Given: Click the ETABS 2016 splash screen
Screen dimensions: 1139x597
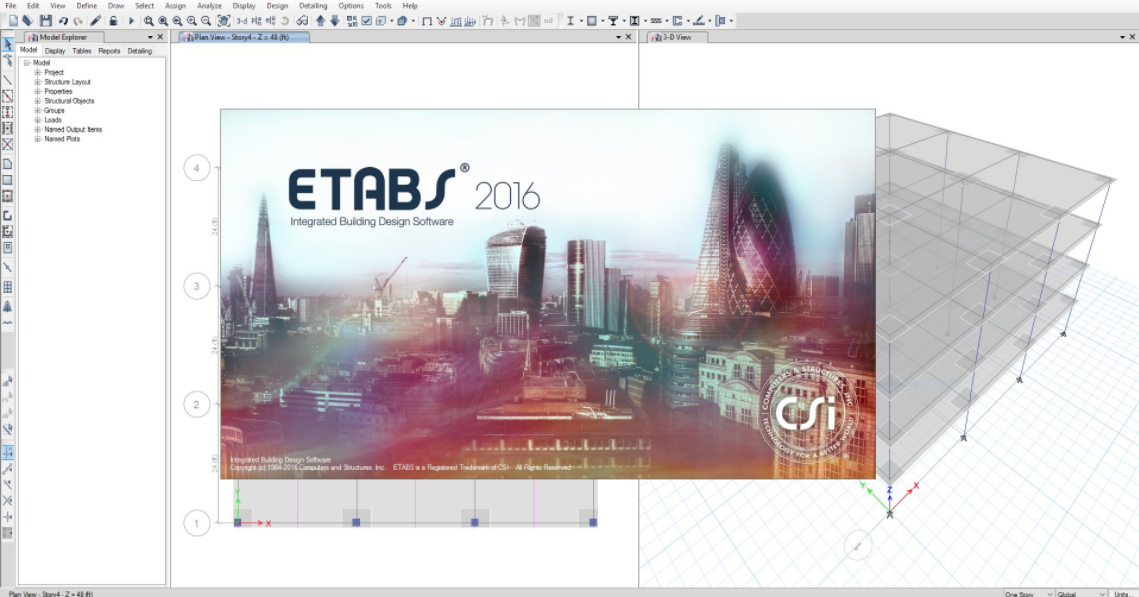Looking at the screenshot, I should click(x=548, y=294).
